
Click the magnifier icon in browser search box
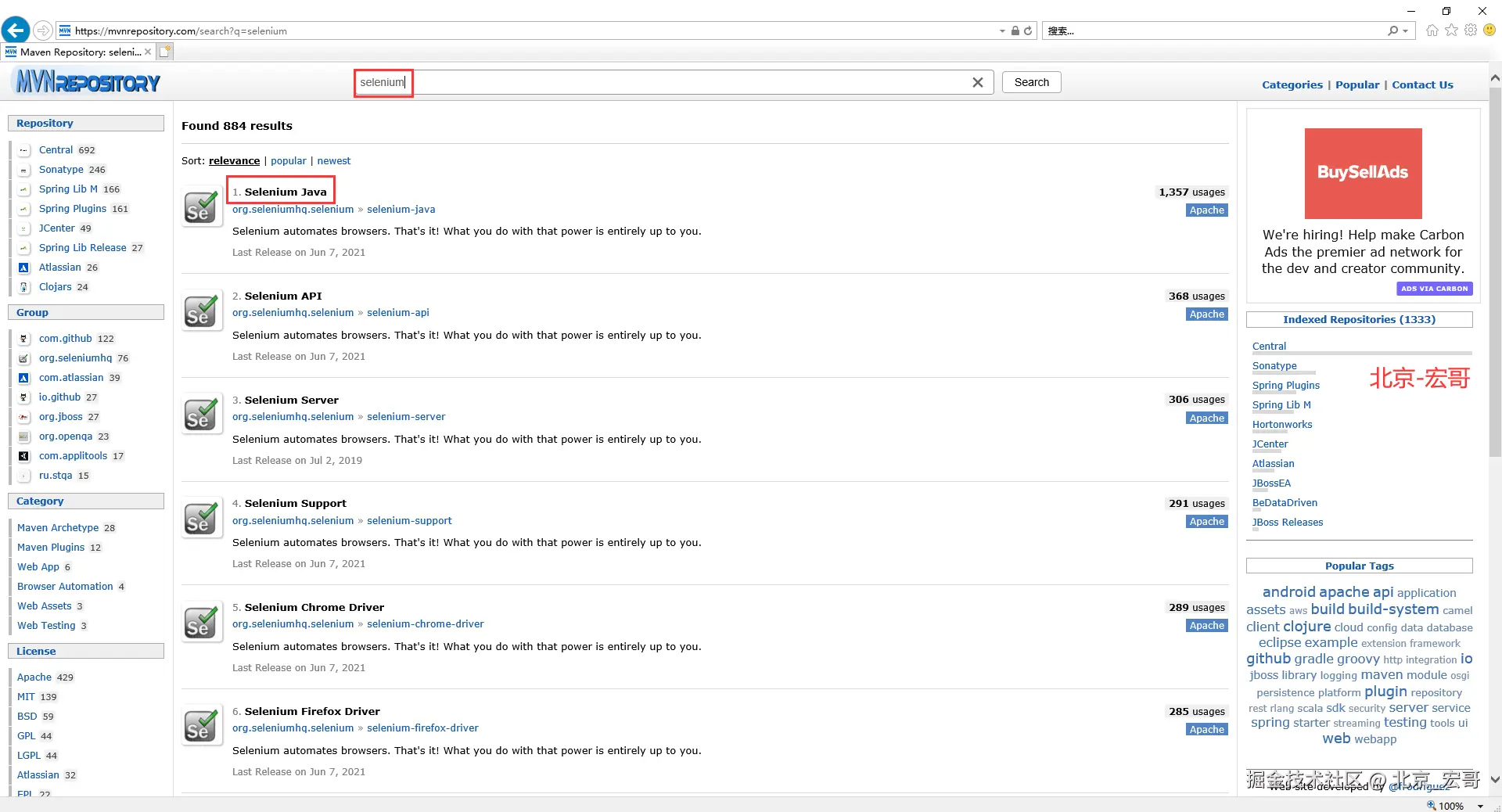point(1392,31)
